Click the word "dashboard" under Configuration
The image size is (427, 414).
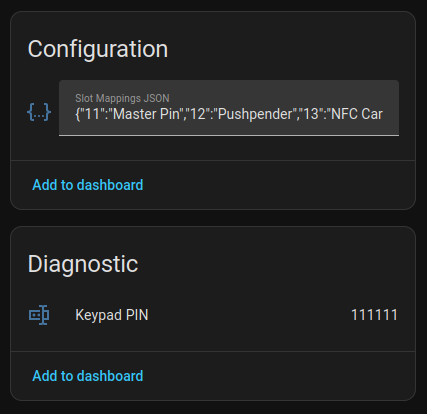110,185
